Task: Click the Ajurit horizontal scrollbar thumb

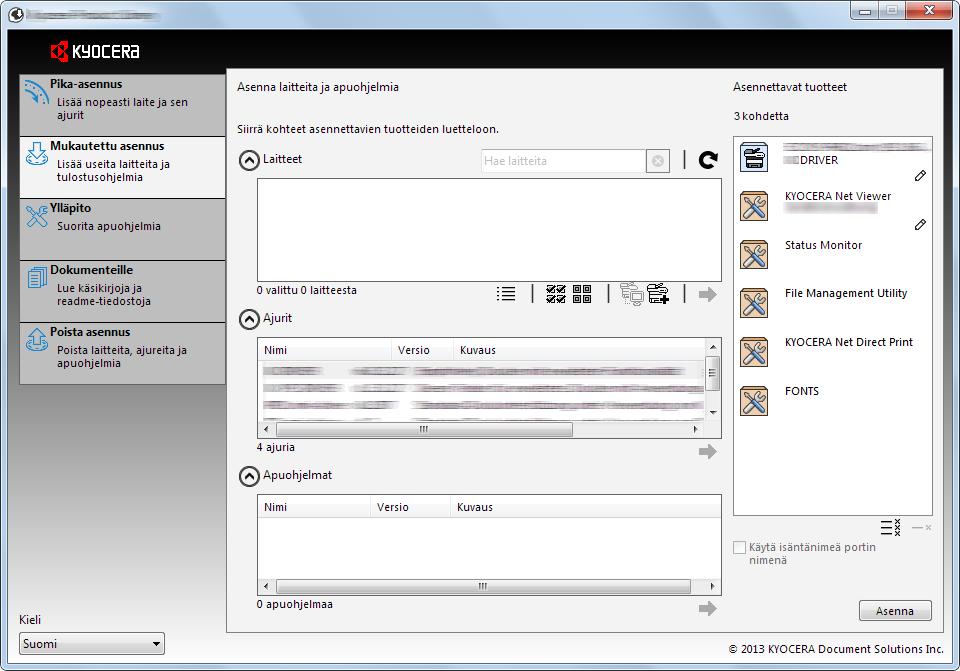Action: click(424, 429)
